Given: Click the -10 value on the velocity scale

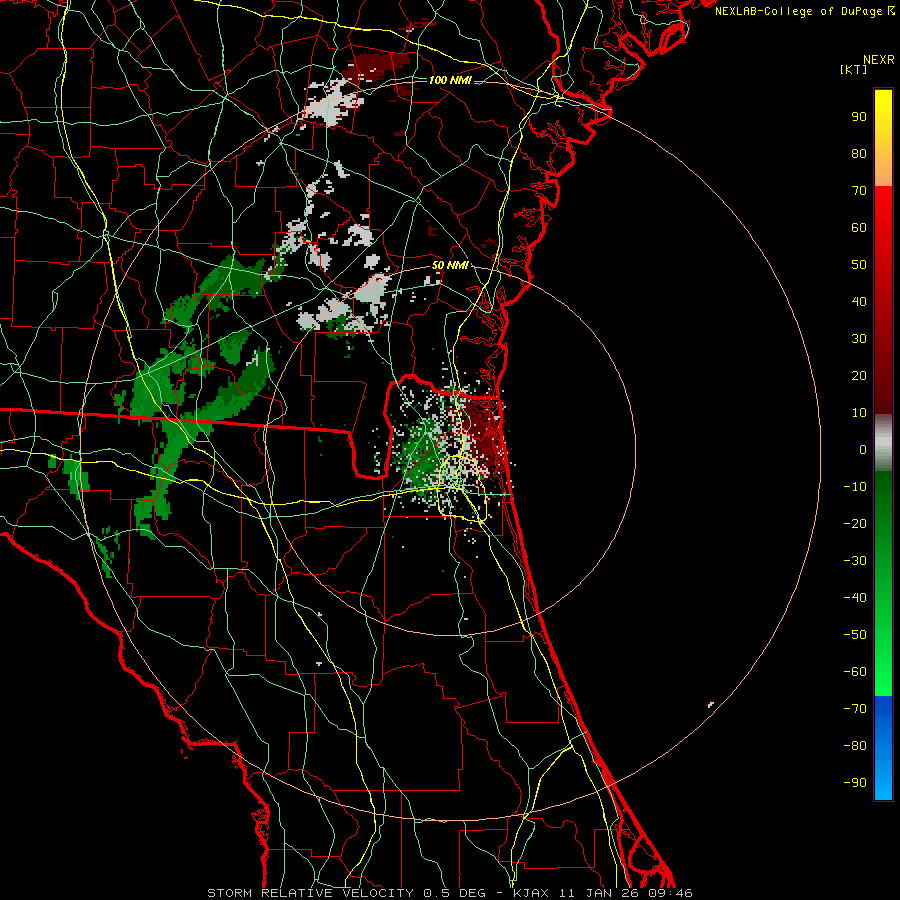Looking at the screenshot, I should (855, 487).
